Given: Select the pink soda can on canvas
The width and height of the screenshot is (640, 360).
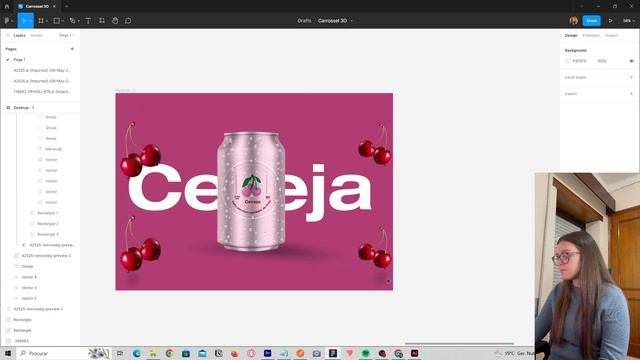Looking at the screenshot, I should tap(251, 191).
